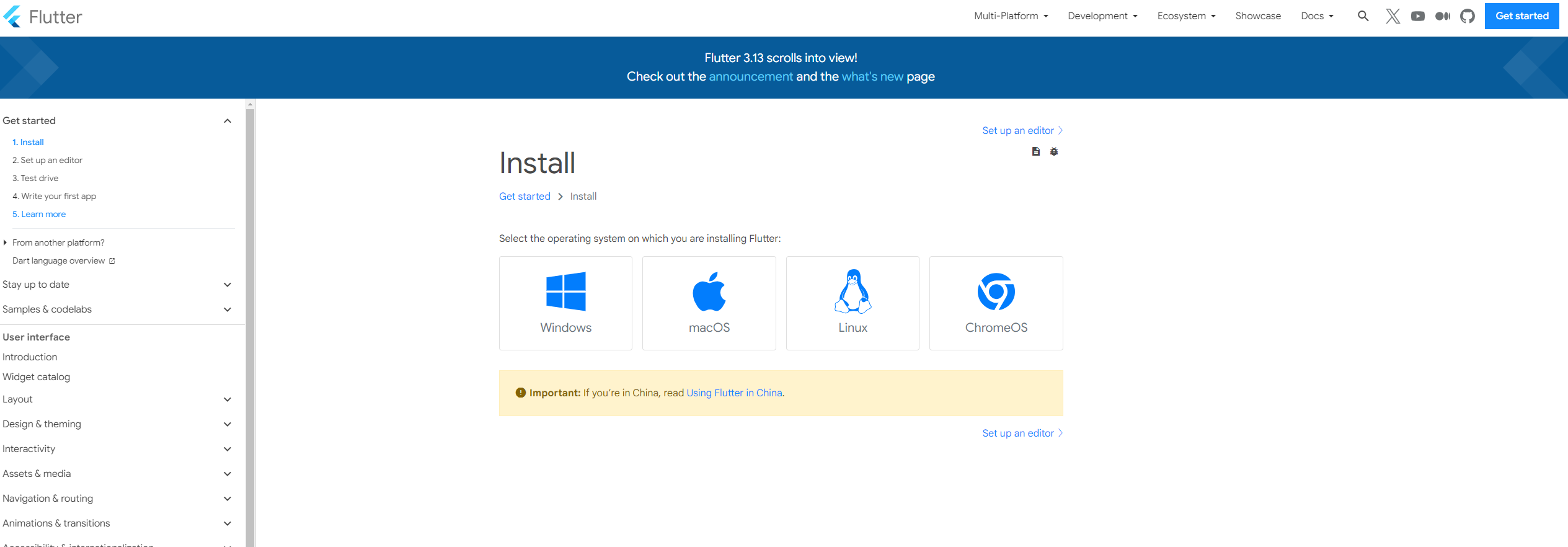
Task: Click Get started breadcrumb link
Action: [x=525, y=197]
